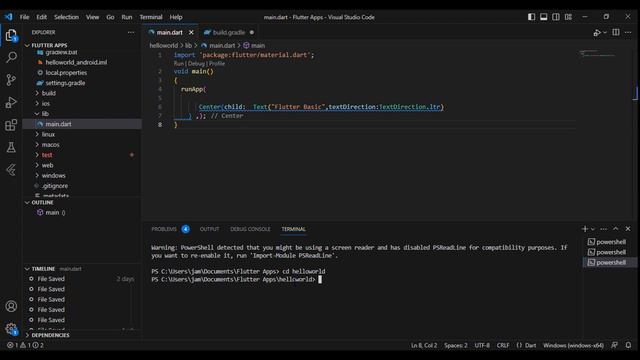Viewport: 640px width, 360px height.
Task: Open the Run menu
Action: pyautogui.click(x=127, y=17)
